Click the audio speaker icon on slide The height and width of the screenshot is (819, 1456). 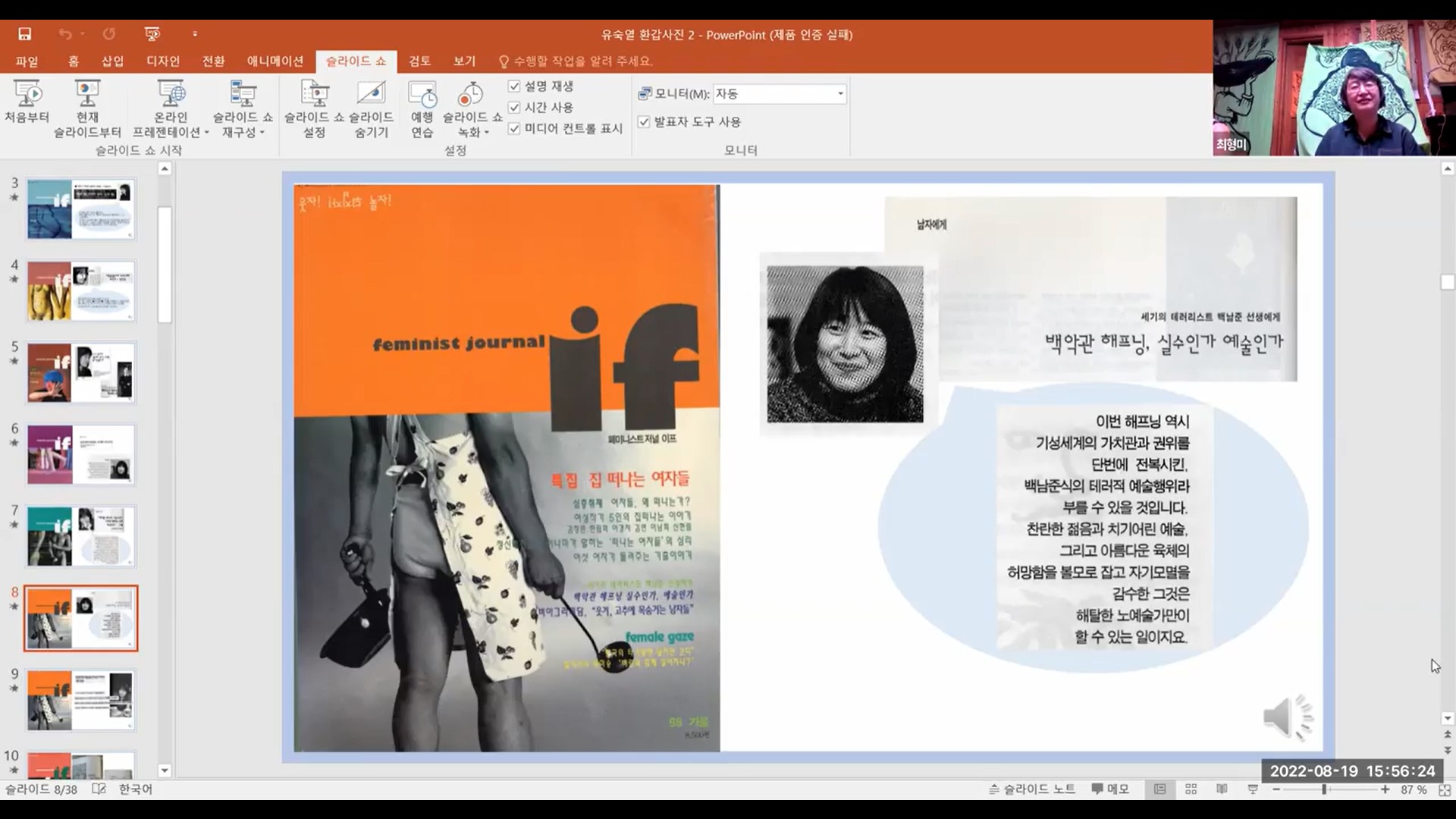tap(1288, 717)
